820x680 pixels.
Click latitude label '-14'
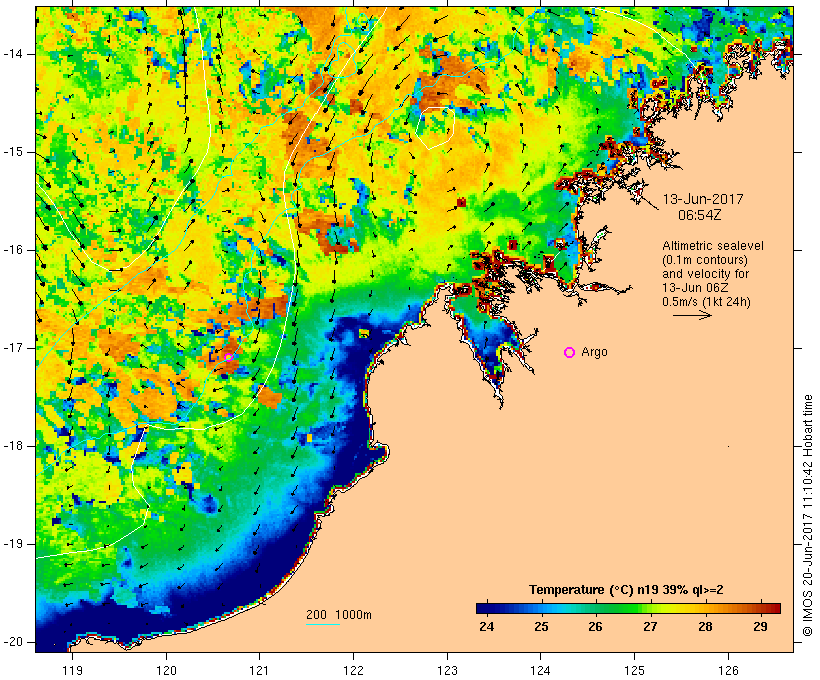pyautogui.click(x=13, y=54)
